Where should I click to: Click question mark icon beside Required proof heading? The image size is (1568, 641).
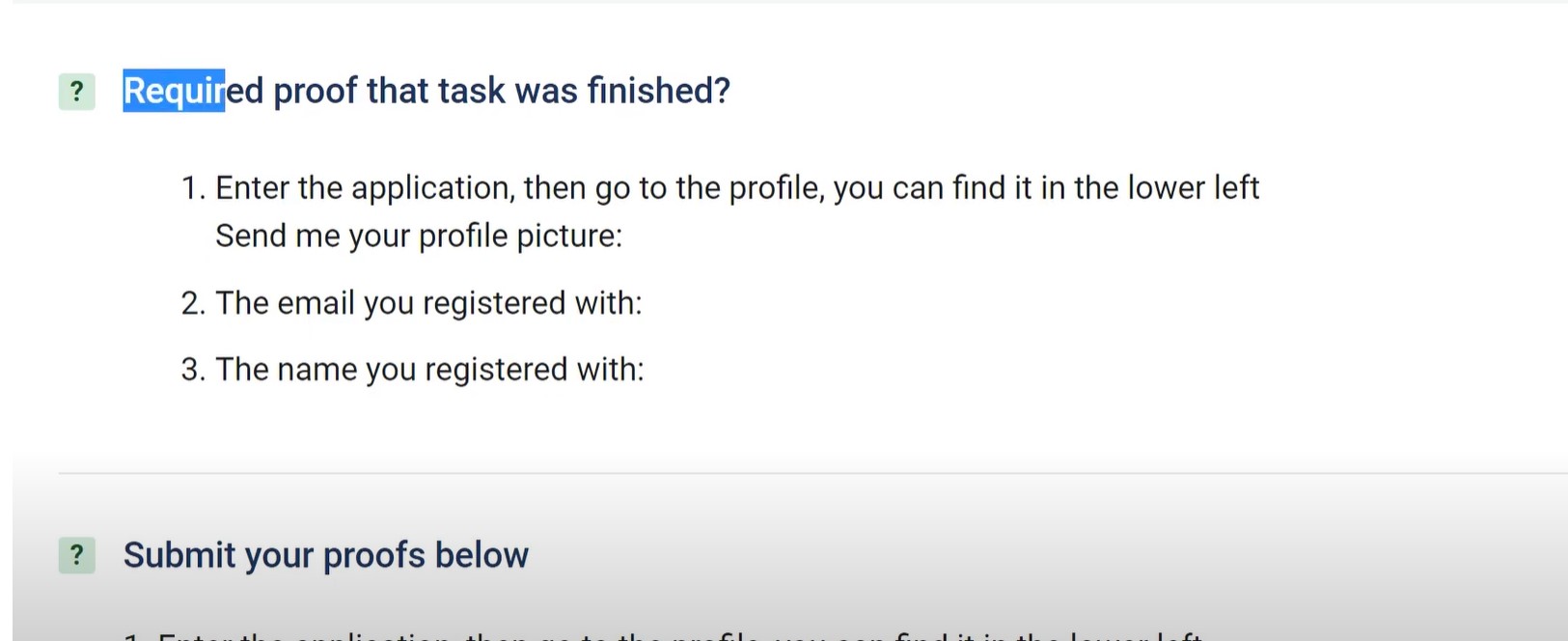tap(77, 92)
